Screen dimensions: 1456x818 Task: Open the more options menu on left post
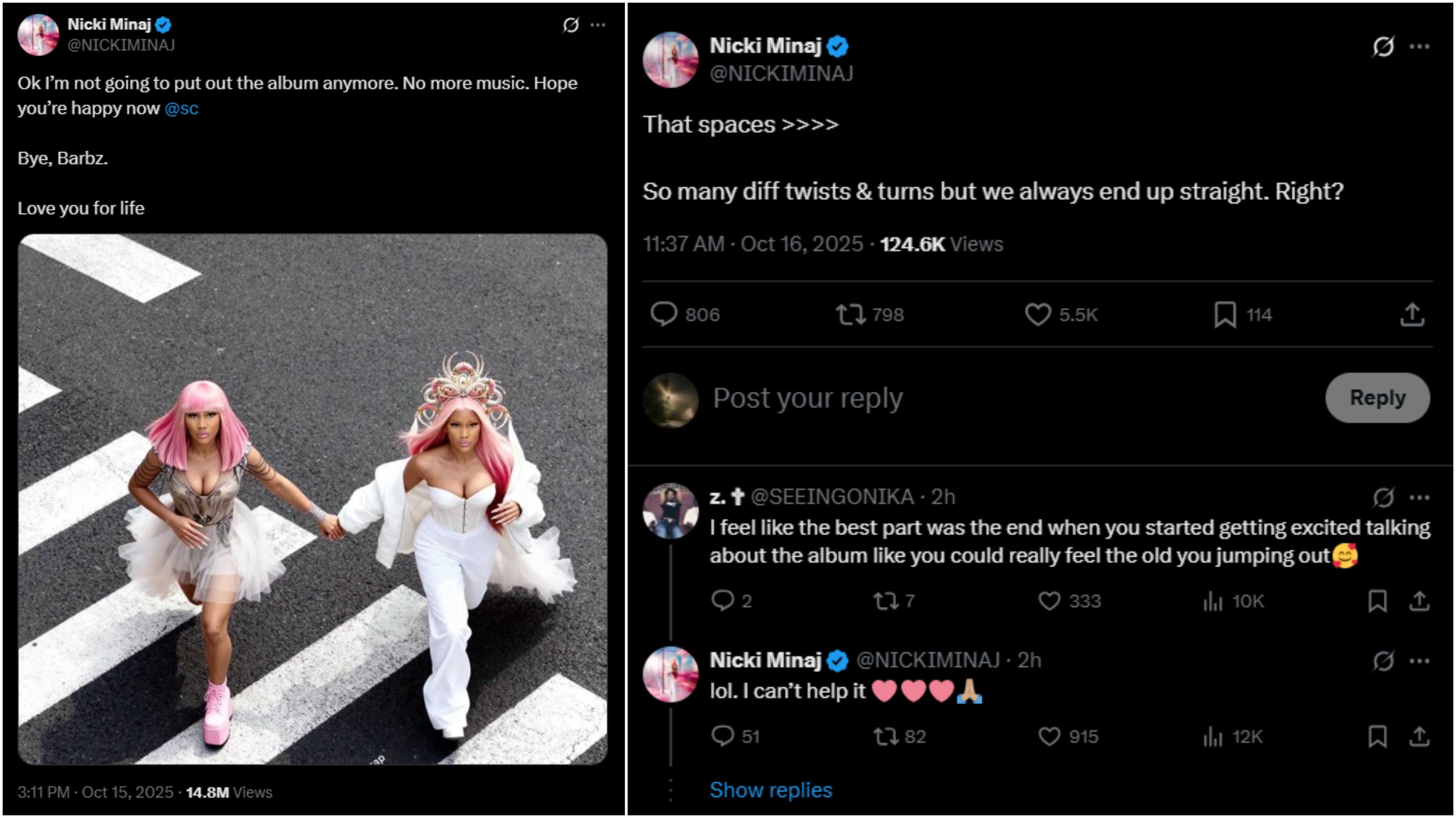pos(598,25)
